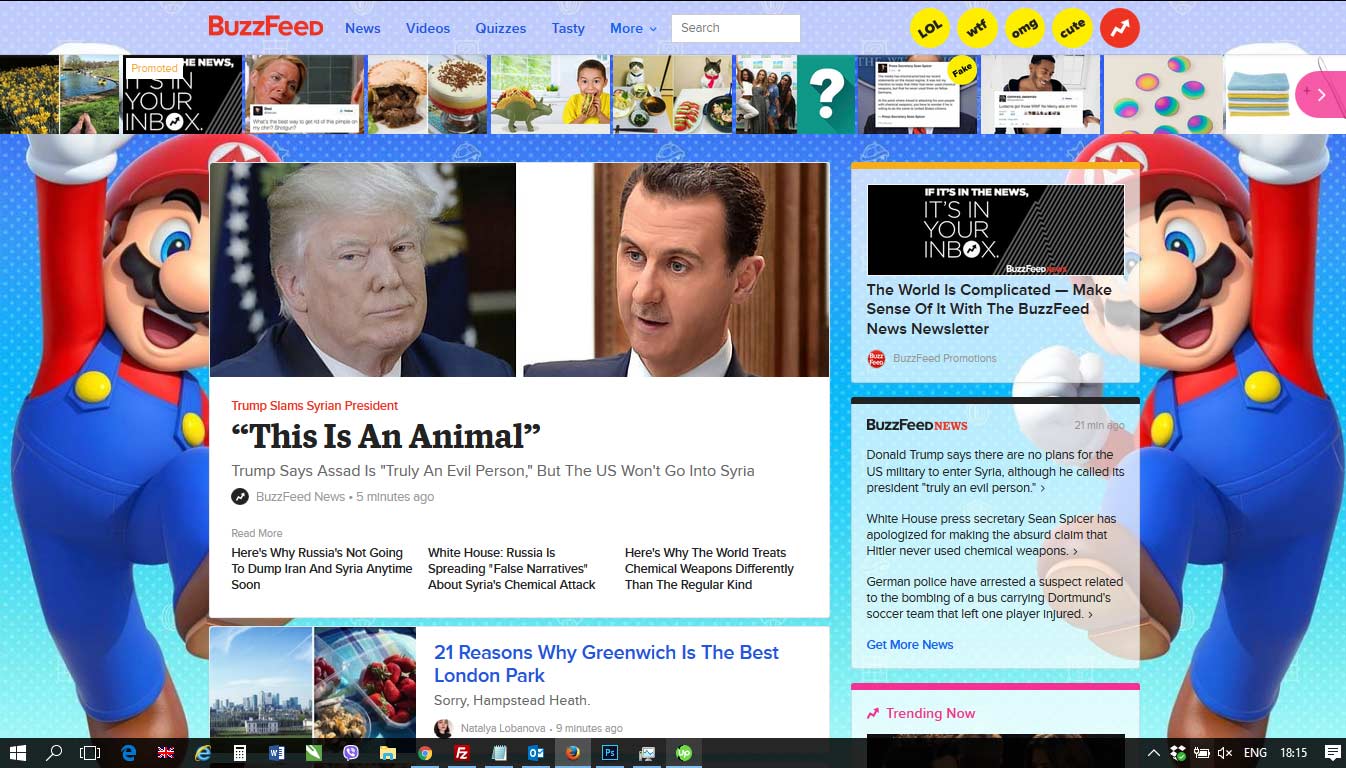This screenshot has width=1346, height=768.
Task: Open the BuzzFeed News Newsletter promo headline
Action: pos(989,309)
